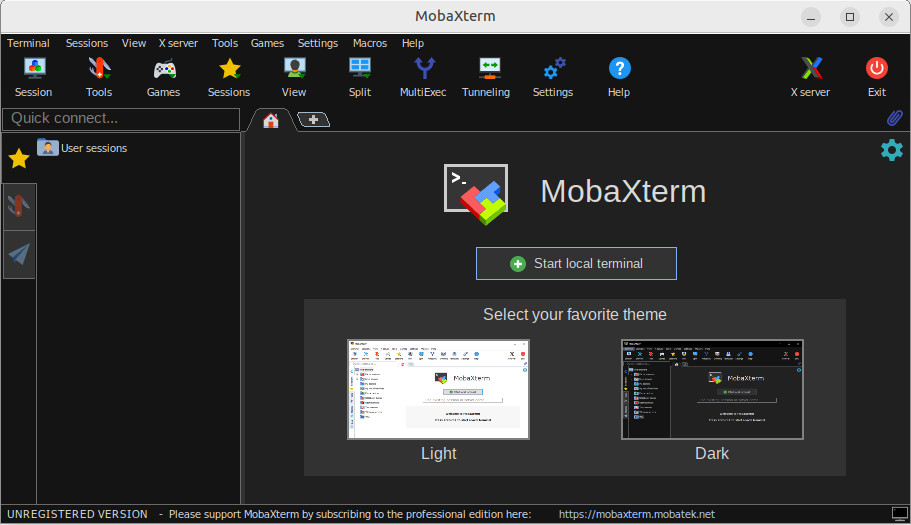Choose the Dark theme thumbnail
This screenshot has width=911, height=525.
(712, 389)
